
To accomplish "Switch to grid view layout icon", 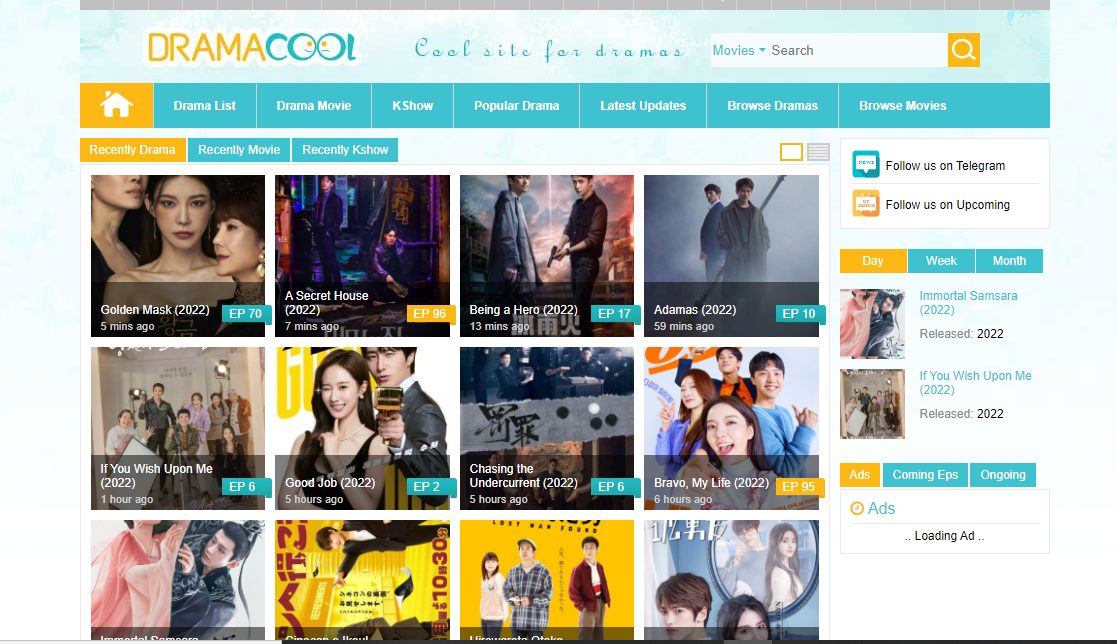I will pos(791,152).
